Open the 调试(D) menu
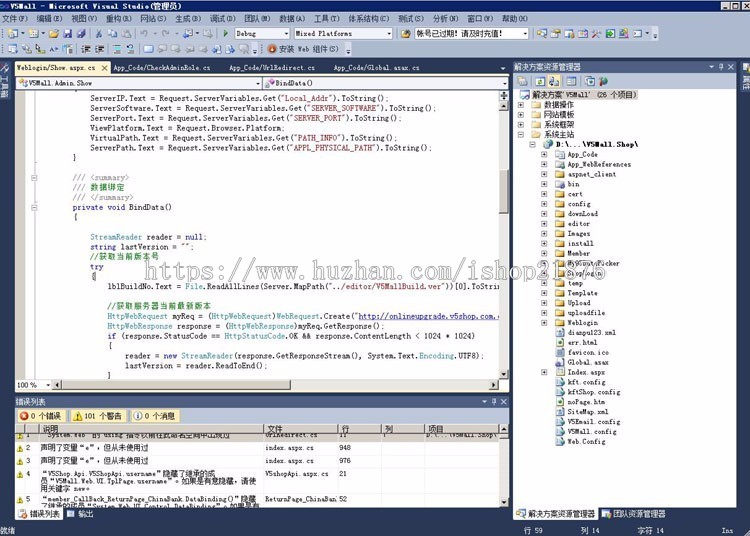Viewport: 750px width, 536px height. coord(222,19)
